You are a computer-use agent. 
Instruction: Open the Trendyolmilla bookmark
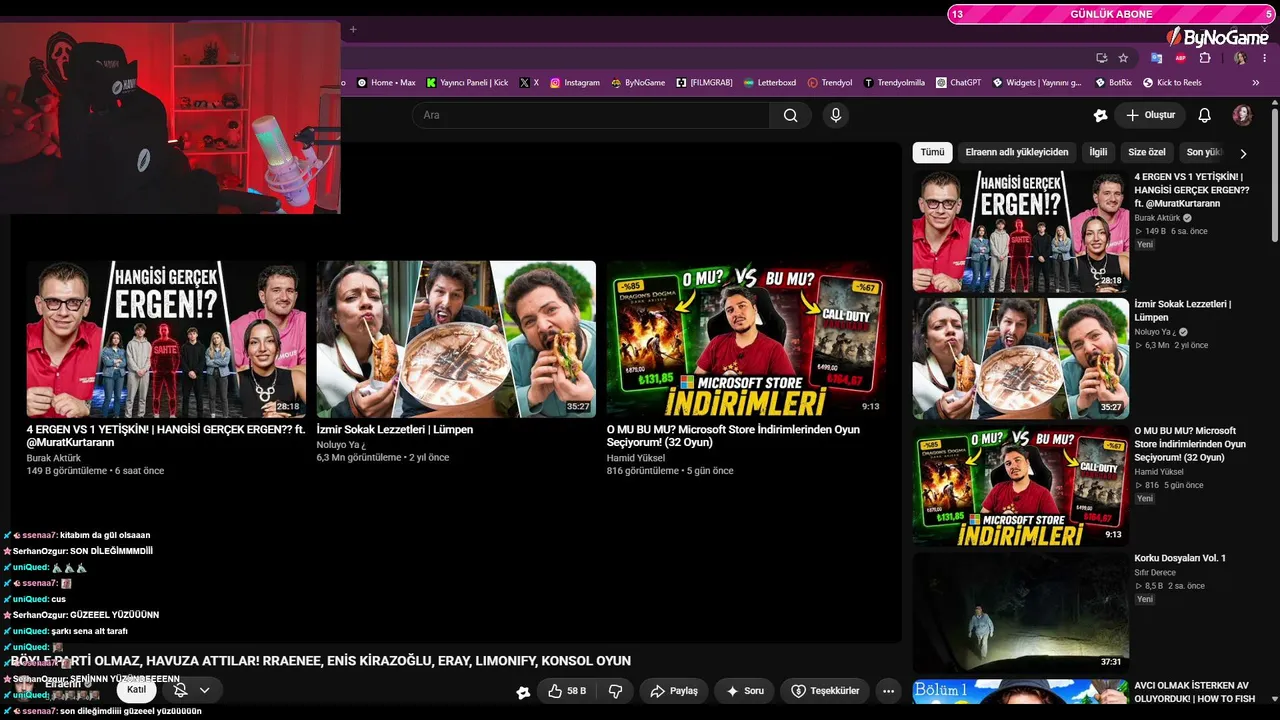pyautogui.click(x=894, y=83)
